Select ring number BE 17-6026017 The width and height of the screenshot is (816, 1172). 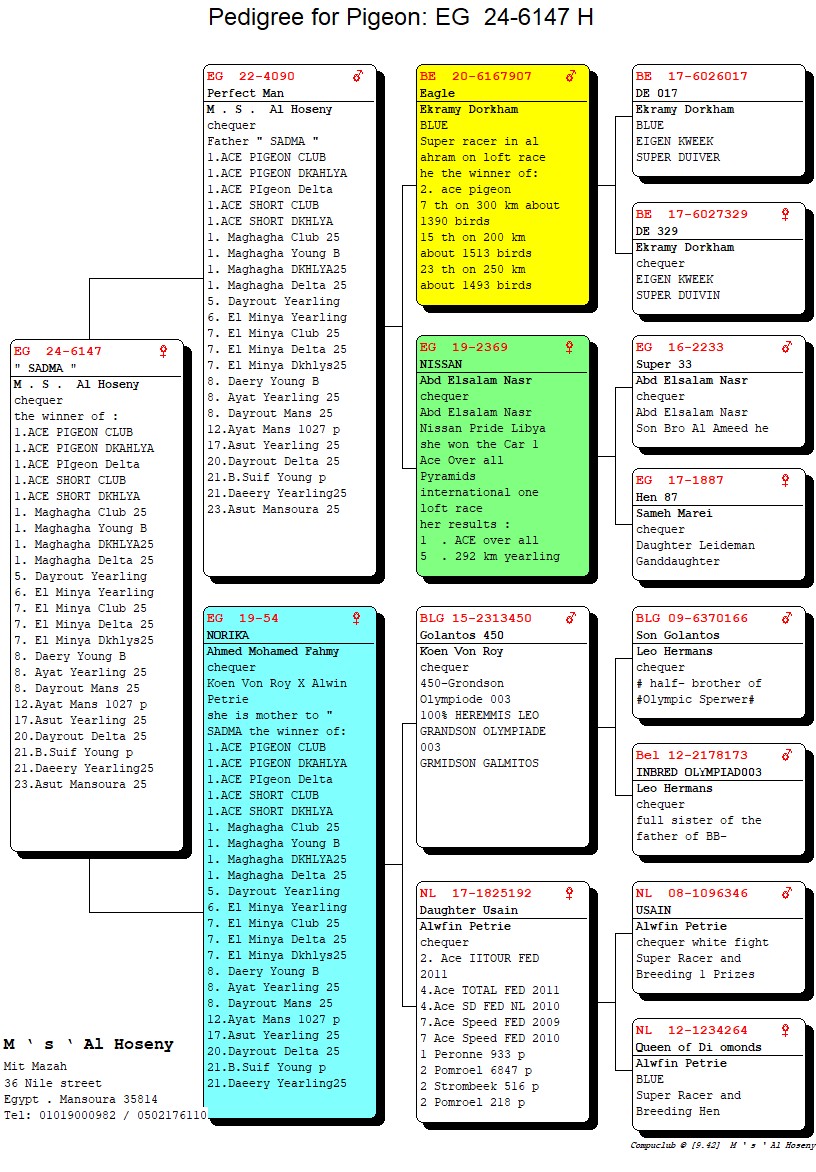pos(691,76)
